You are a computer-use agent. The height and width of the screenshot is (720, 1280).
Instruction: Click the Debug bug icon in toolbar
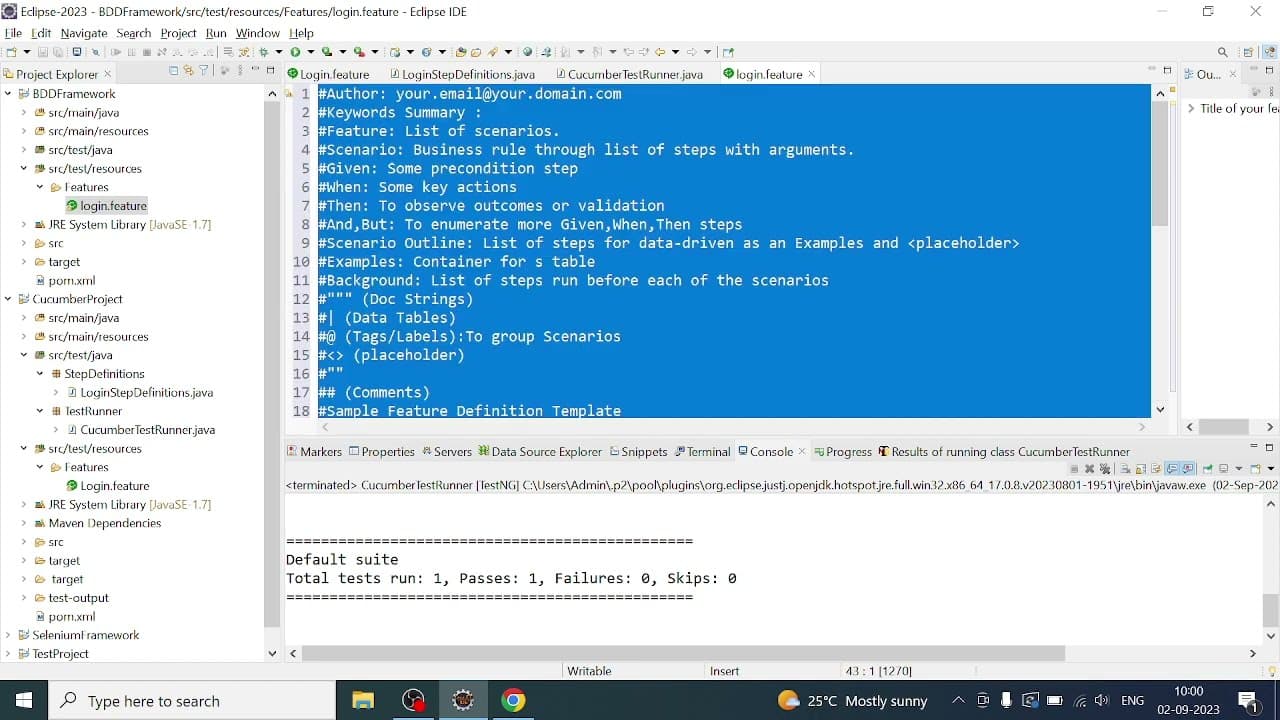(265, 52)
